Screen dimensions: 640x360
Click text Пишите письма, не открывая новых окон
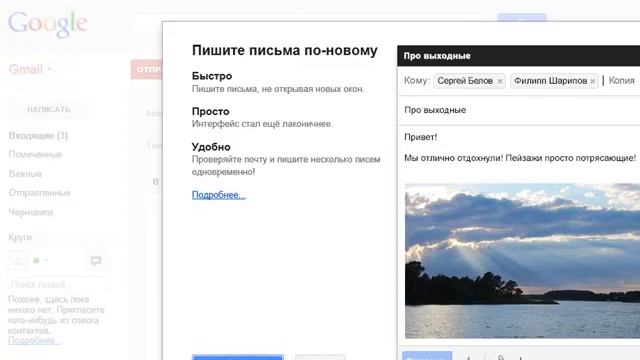click(278, 89)
